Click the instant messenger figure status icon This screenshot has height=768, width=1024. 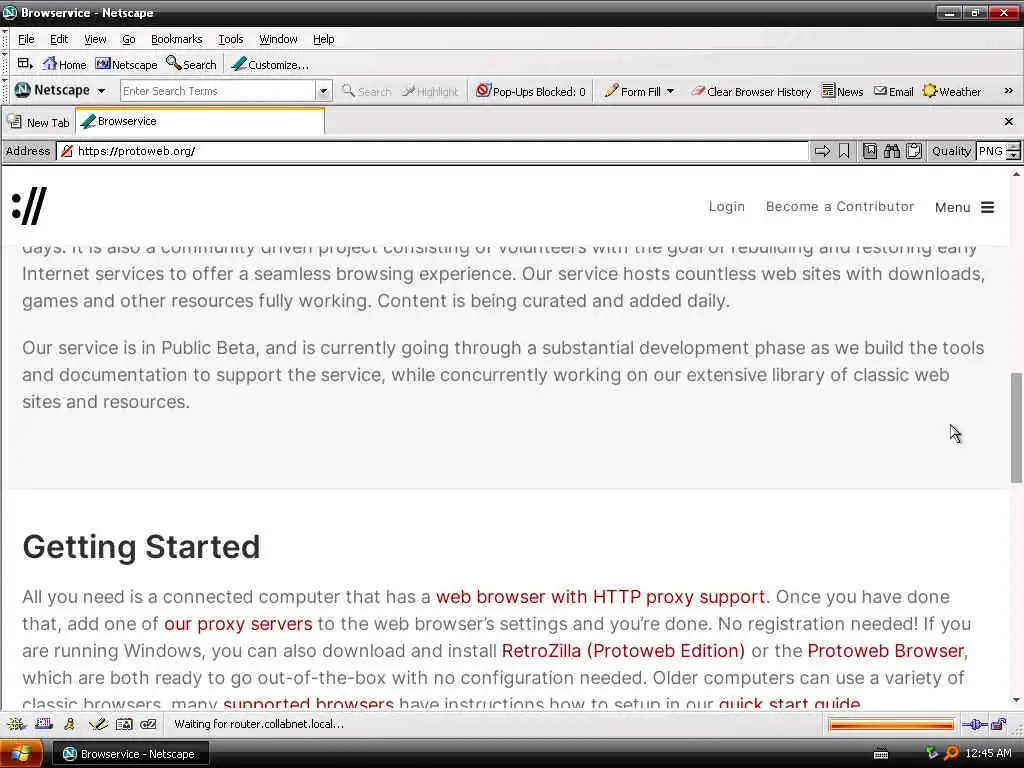click(69, 724)
